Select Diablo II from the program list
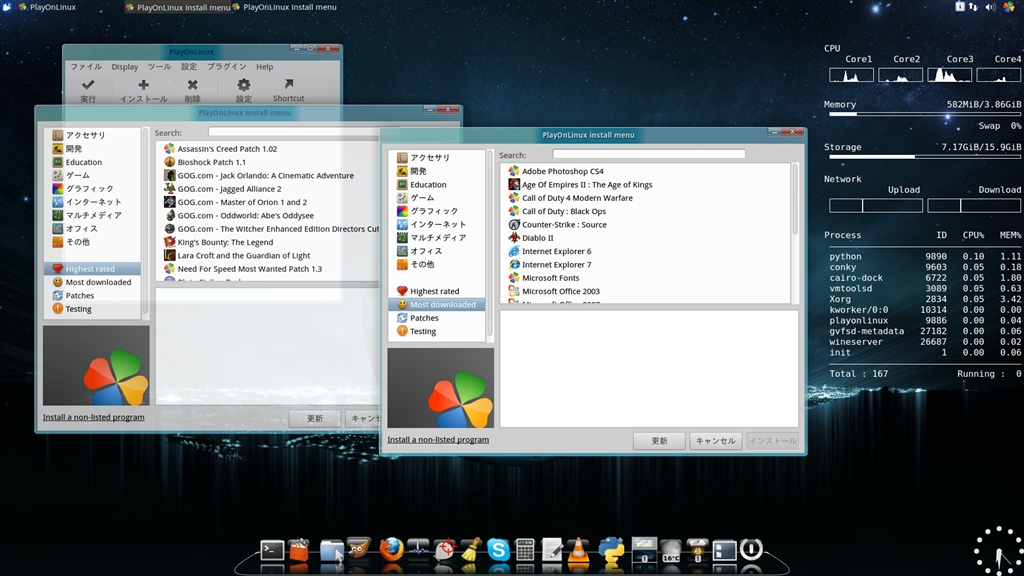Screen dimensions: 1024x576 point(537,238)
